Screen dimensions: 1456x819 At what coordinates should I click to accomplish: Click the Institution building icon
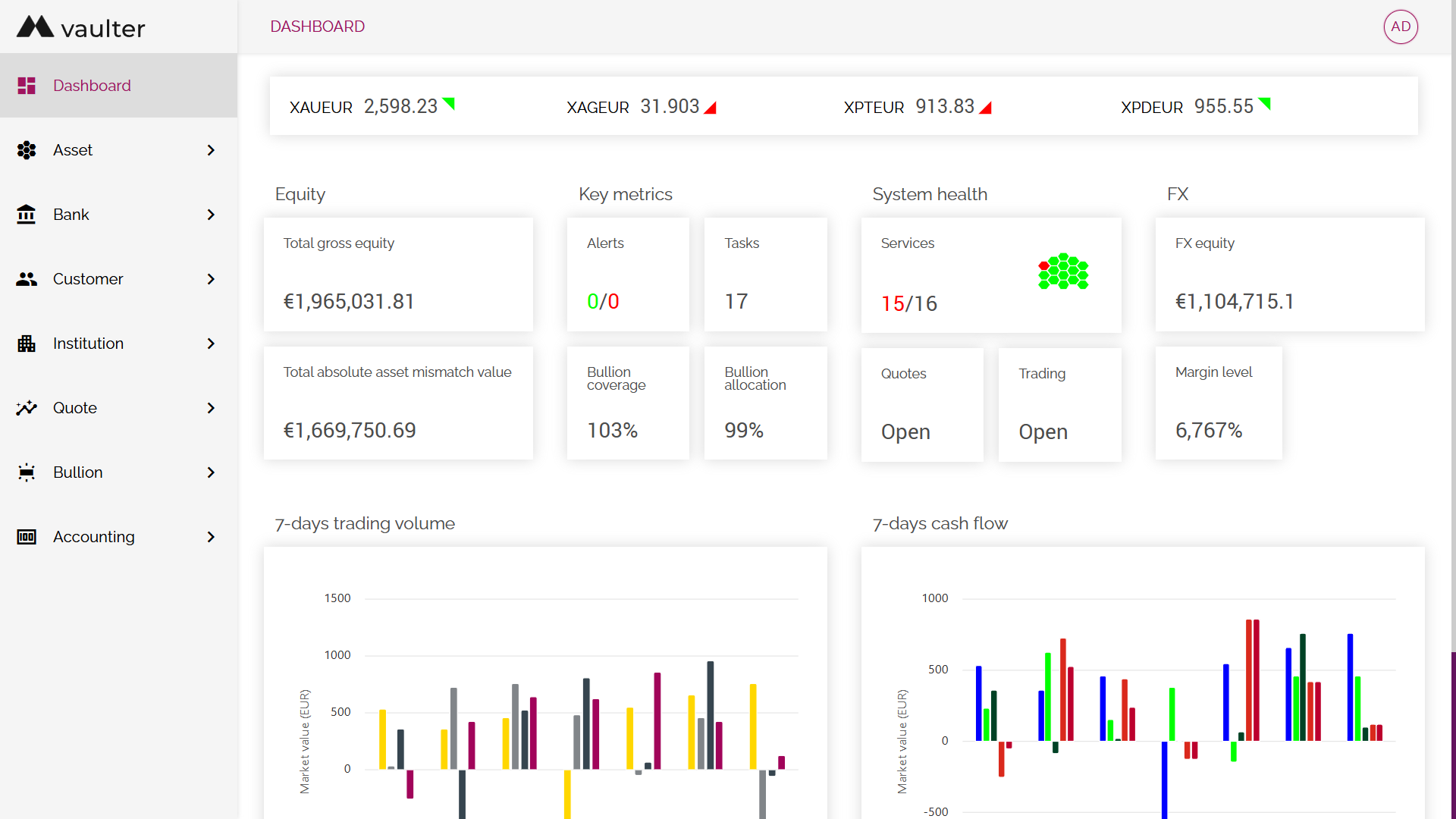point(27,344)
